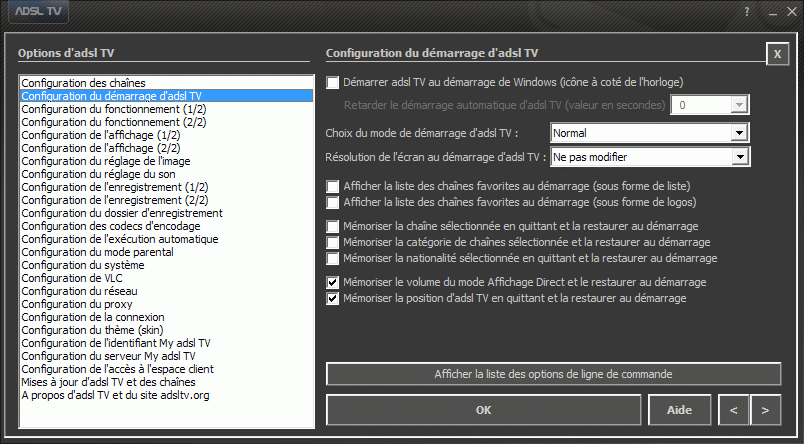The width and height of the screenshot is (804, 444).
Task: Open Configuration du réseau
Action: (x=167, y=291)
